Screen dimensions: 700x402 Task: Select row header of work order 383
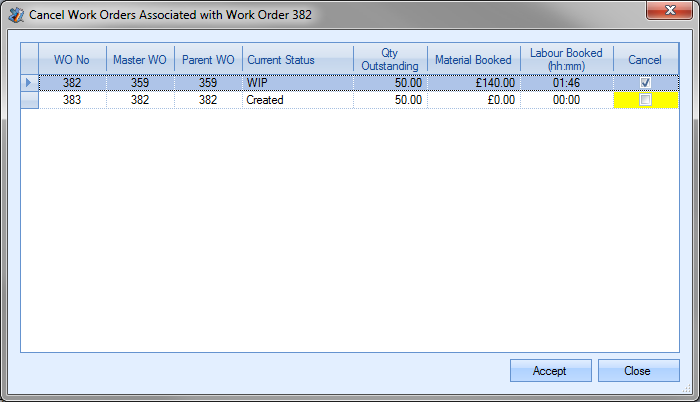click(x=29, y=100)
